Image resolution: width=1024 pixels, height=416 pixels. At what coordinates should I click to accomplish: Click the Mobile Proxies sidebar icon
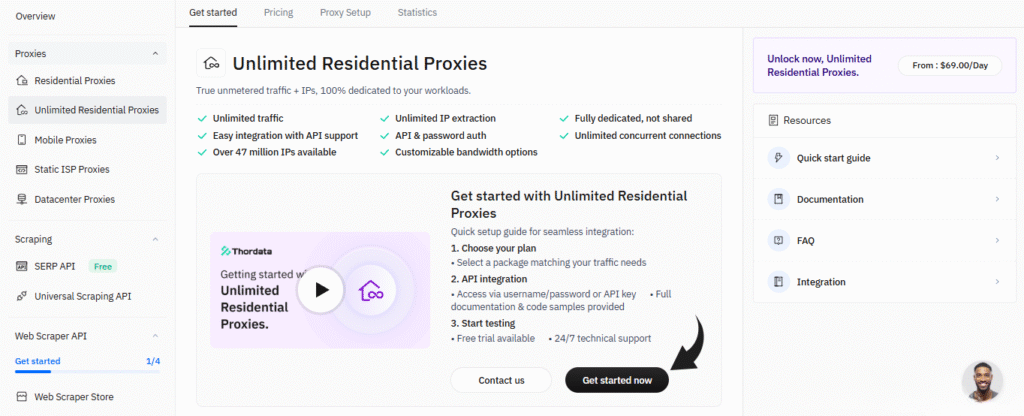[x=23, y=140]
